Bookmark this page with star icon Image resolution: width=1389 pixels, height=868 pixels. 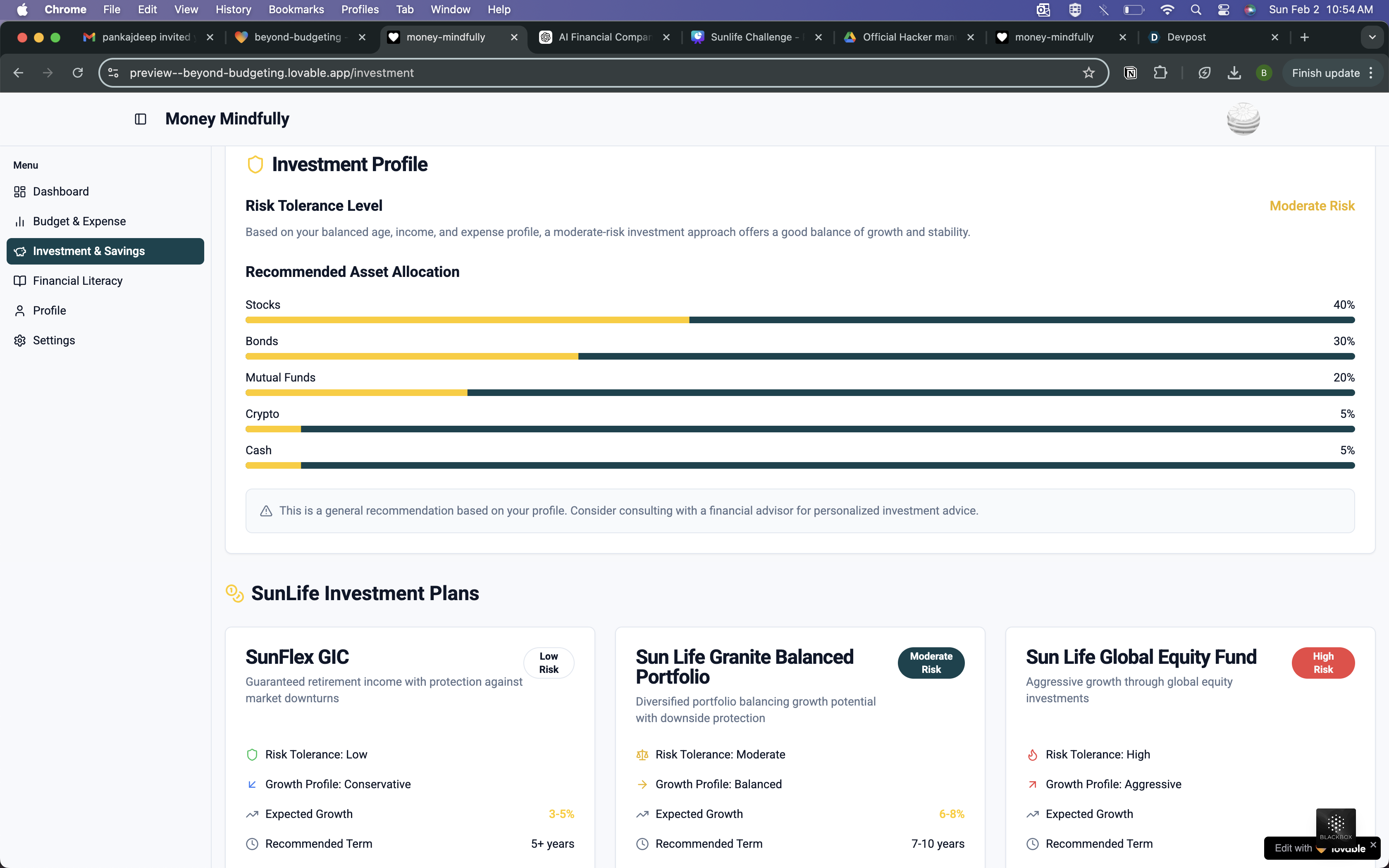click(1088, 73)
